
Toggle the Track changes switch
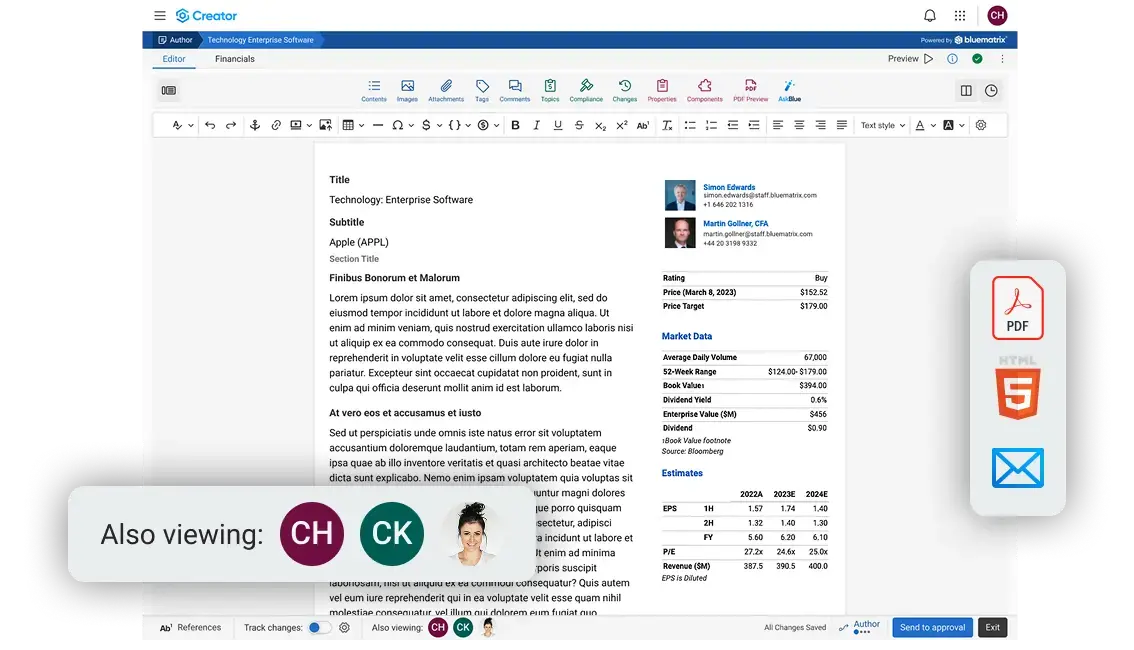[319, 628]
